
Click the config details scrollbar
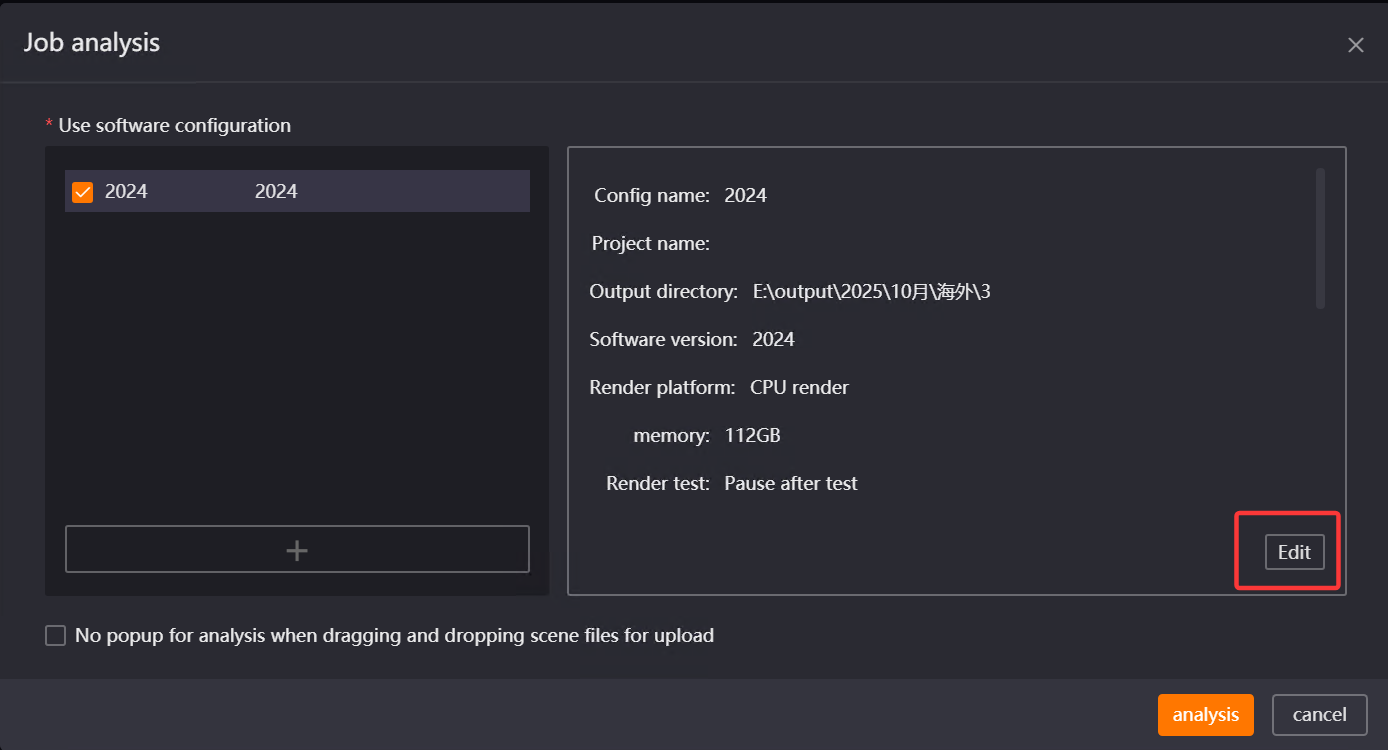point(1320,238)
